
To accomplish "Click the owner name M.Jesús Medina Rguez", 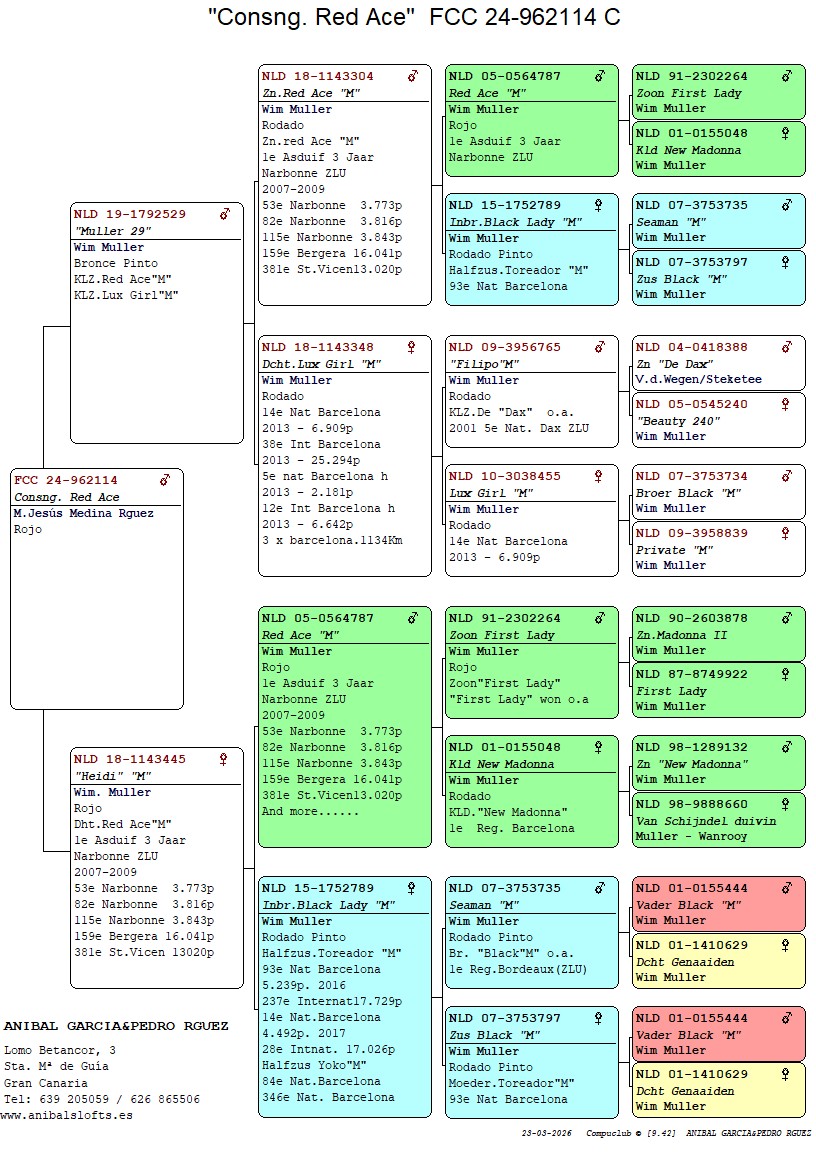I will [x=84, y=513].
